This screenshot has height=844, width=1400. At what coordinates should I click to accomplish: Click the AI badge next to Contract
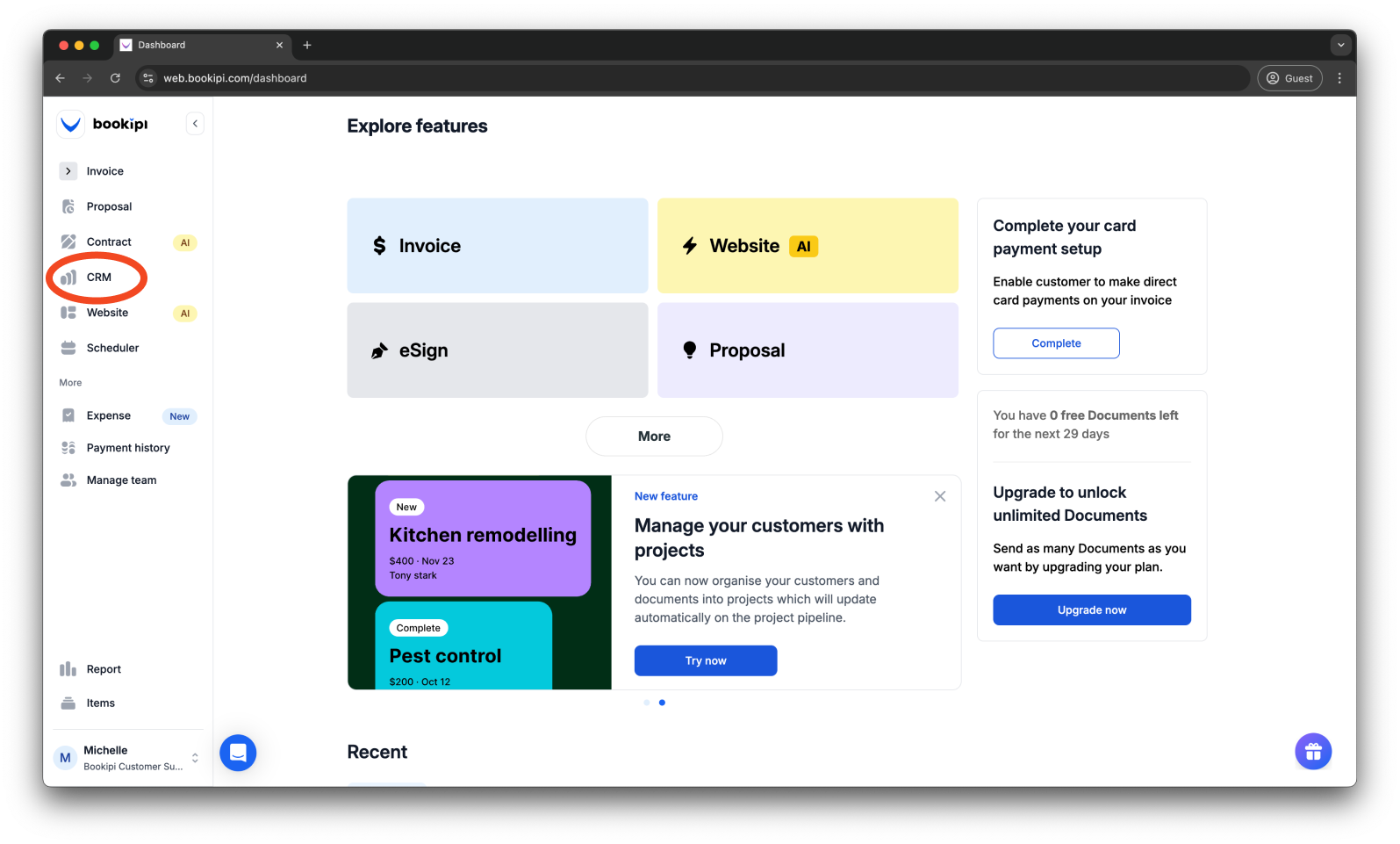[185, 242]
